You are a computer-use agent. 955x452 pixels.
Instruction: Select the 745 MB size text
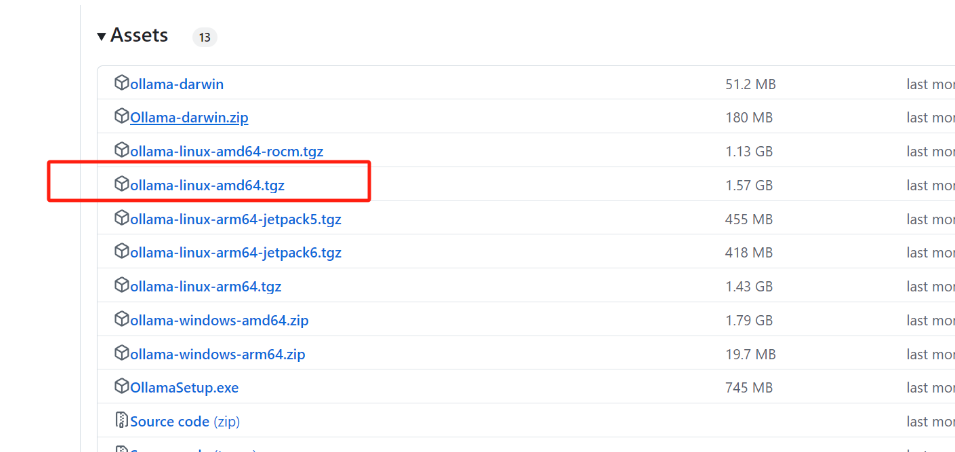(749, 387)
